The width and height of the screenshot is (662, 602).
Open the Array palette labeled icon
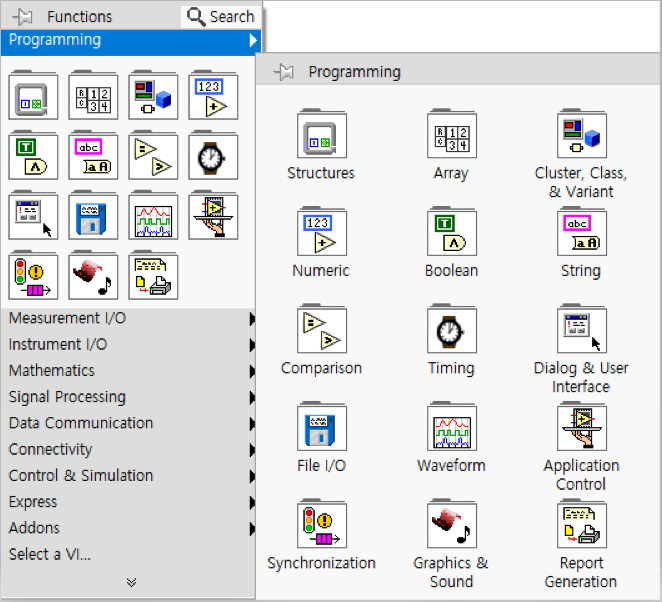[x=452, y=134]
